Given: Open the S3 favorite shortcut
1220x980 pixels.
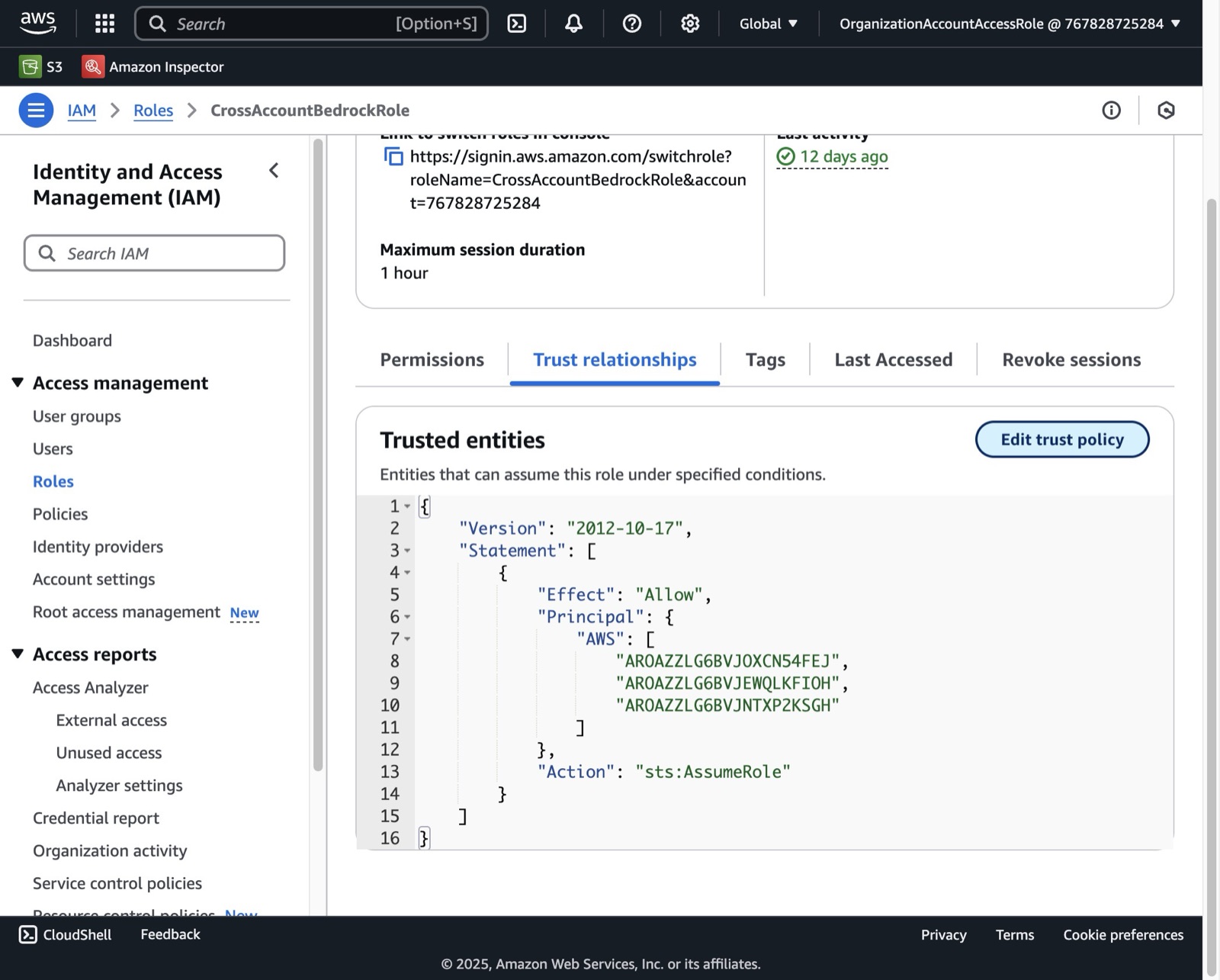Looking at the screenshot, I should pyautogui.click(x=41, y=66).
